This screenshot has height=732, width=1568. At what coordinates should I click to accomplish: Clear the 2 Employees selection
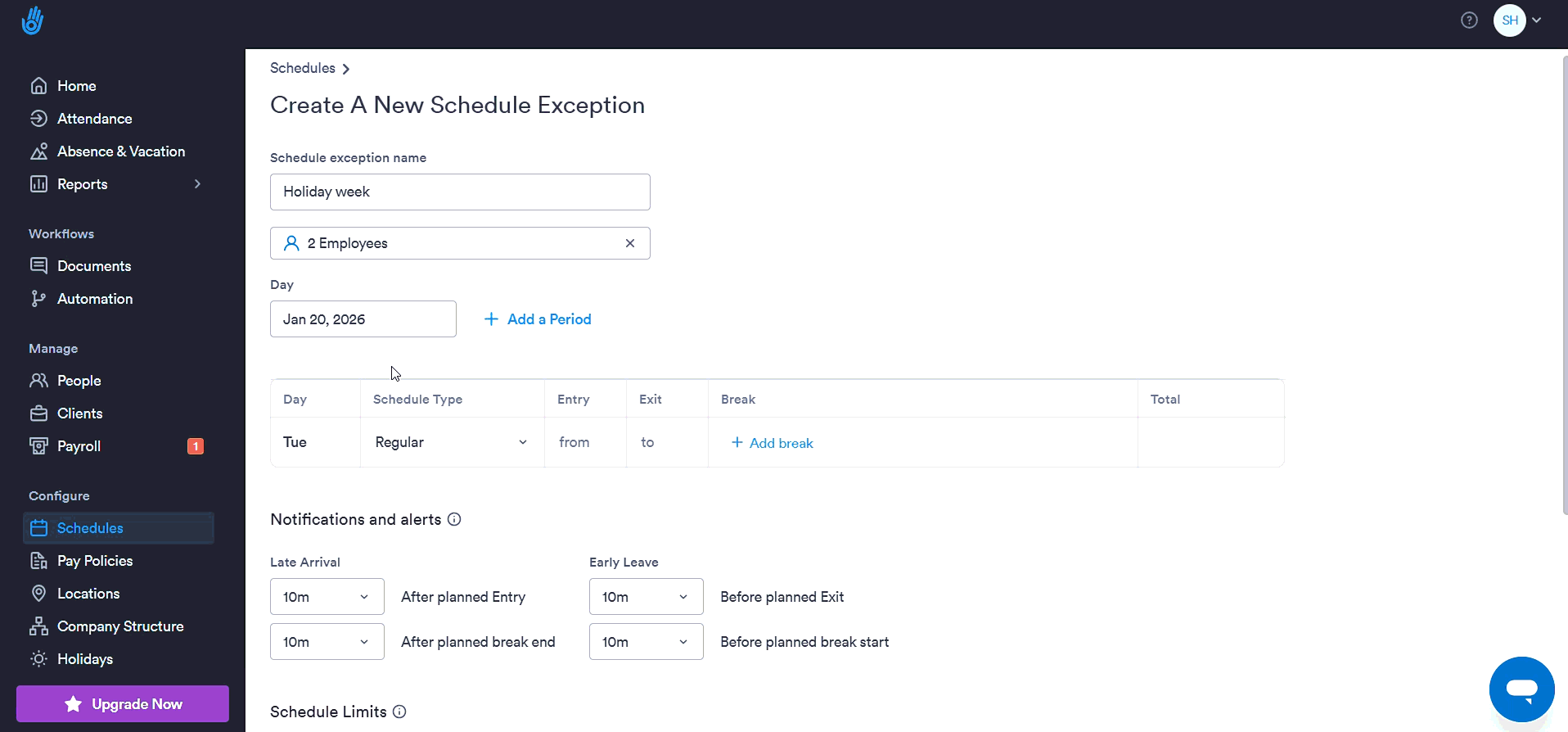click(630, 243)
